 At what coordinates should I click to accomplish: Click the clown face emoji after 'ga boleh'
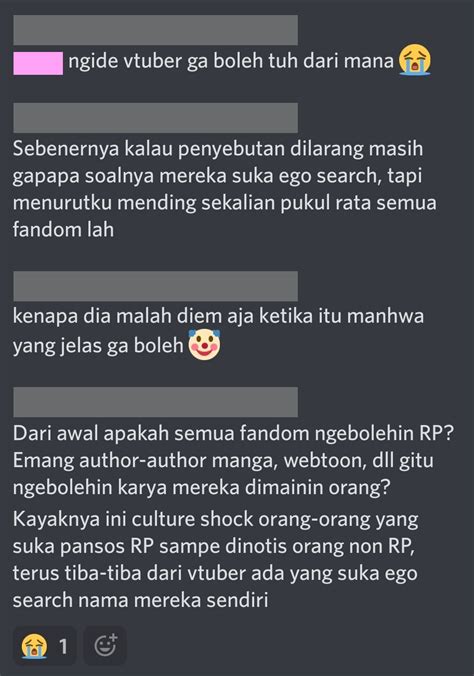(x=204, y=344)
